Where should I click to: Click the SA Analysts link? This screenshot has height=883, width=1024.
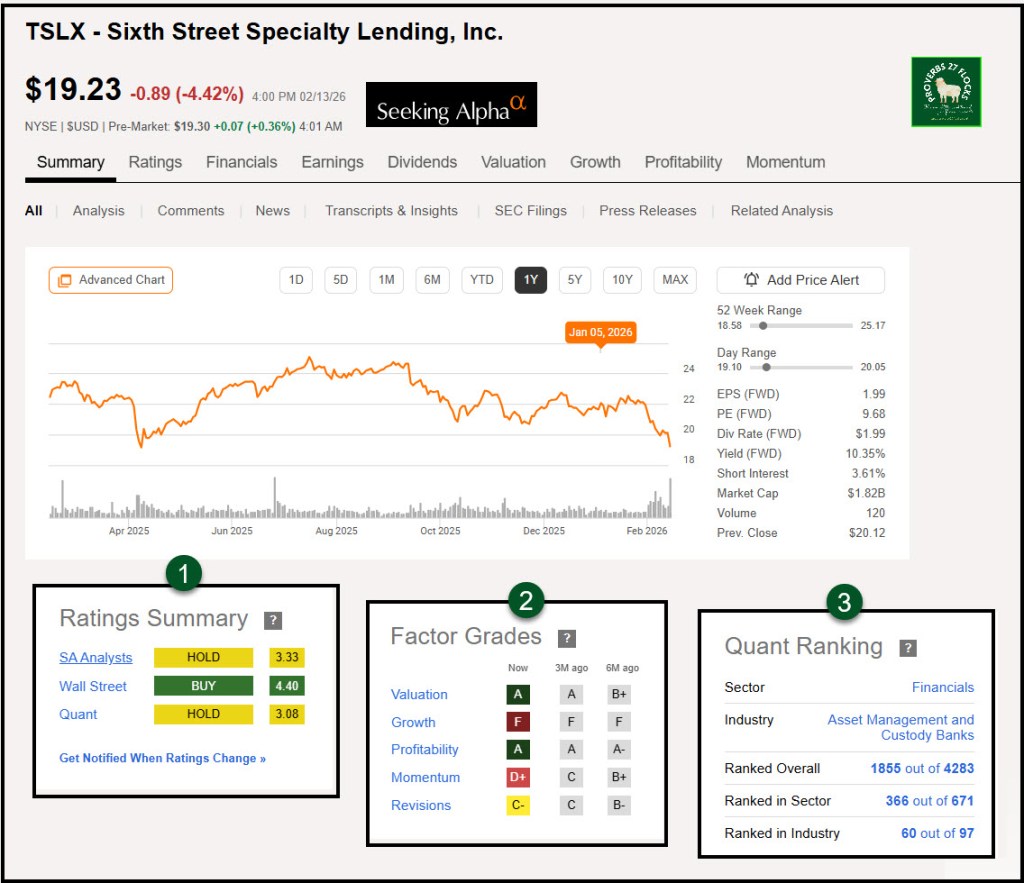click(x=96, y=658)
